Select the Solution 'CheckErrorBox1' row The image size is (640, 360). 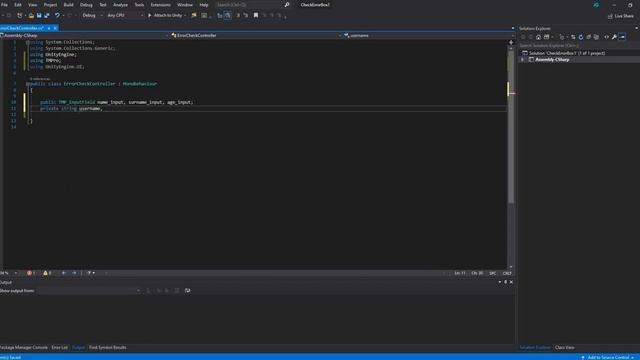pyautogui.click(x=579, y=53)
